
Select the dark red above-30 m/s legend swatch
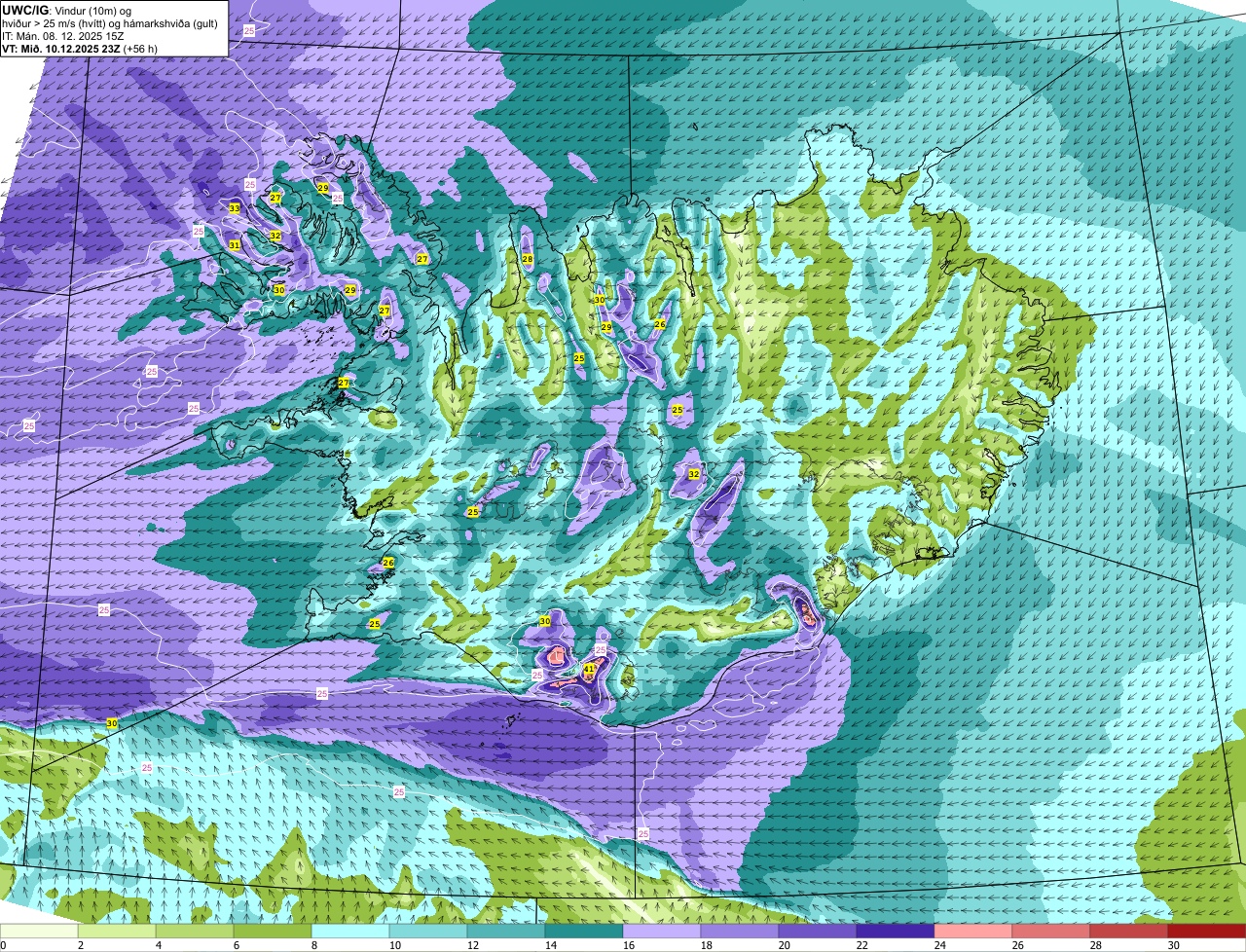coord(1207,931)
